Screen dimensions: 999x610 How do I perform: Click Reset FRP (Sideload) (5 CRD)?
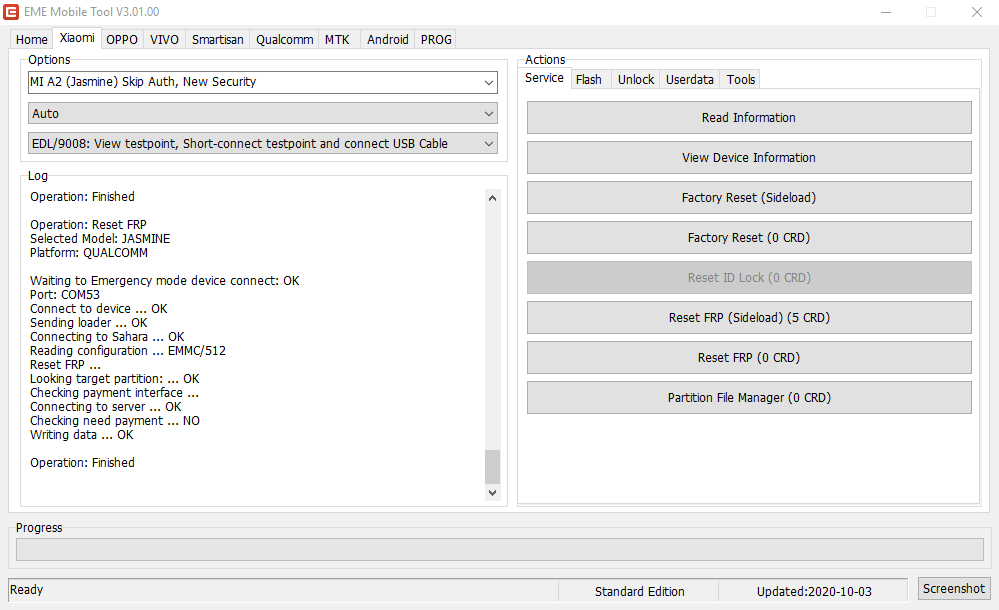coord(749,317)
